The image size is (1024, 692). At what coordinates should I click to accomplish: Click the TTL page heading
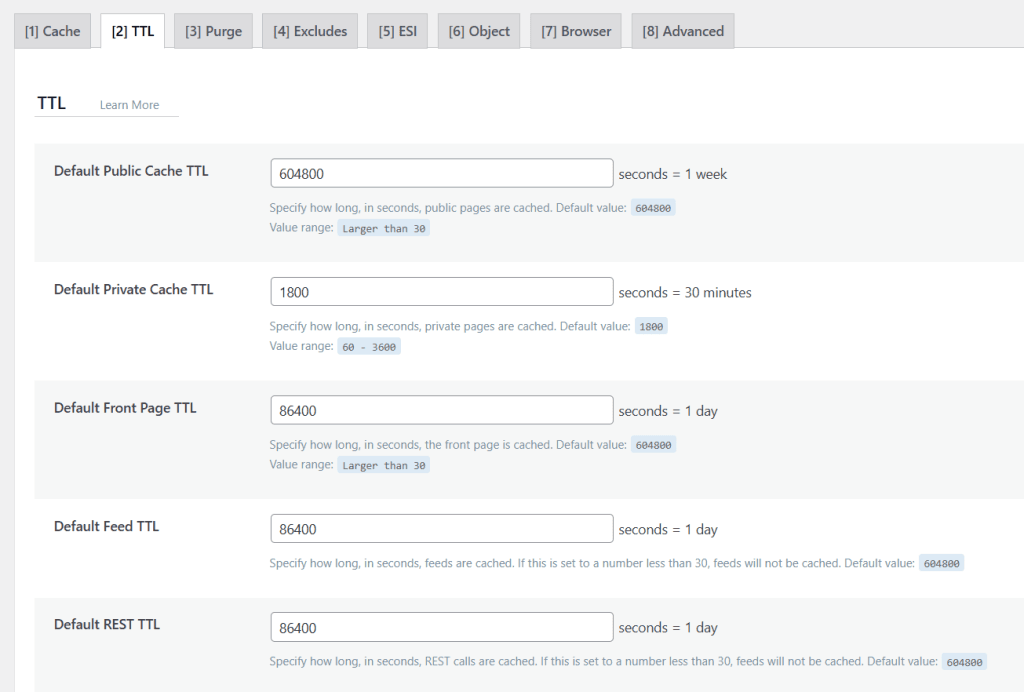click(x=51, y=102)
